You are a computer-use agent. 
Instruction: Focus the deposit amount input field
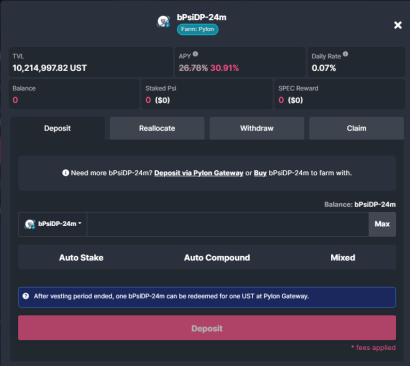click(228, 224)
